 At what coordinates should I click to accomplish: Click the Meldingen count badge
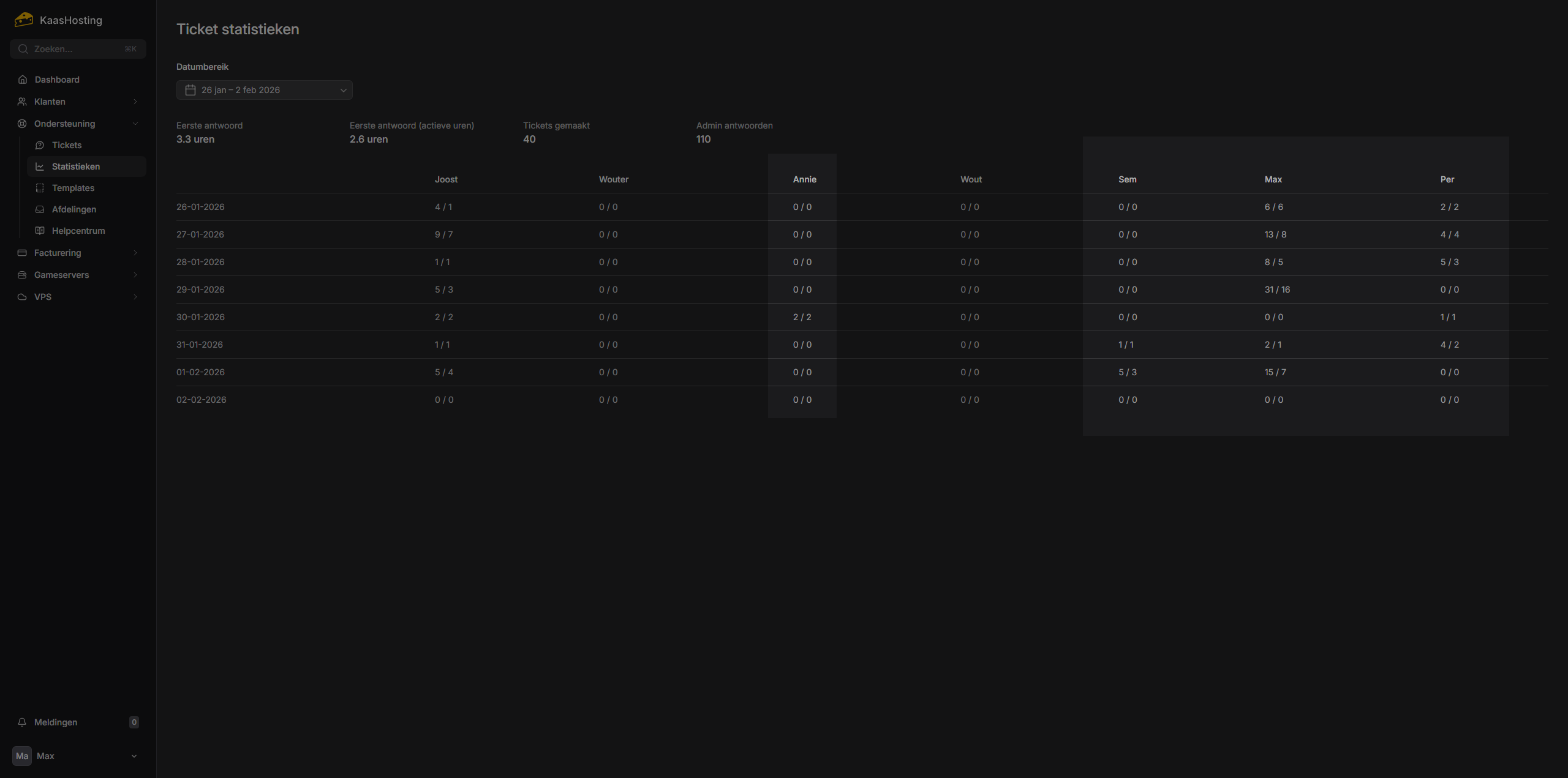pos(134,722)
